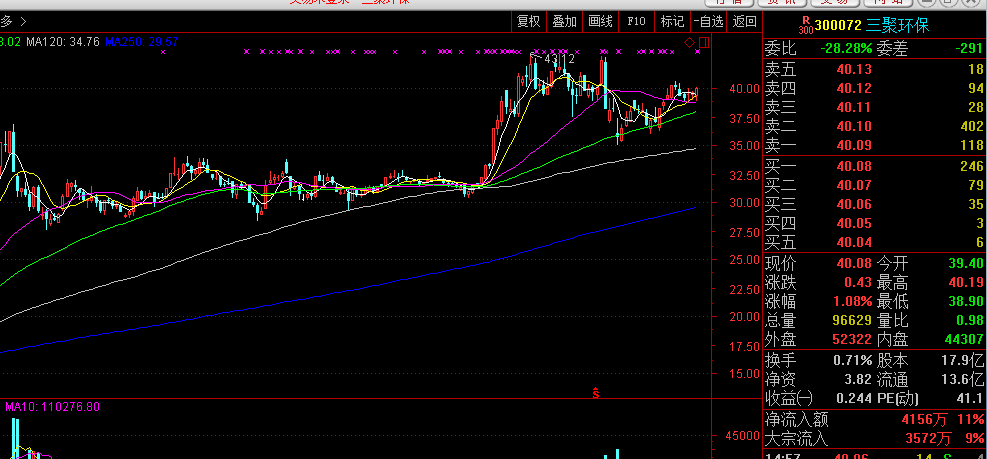Click the red S marker below the chart

tap(595, 393)
